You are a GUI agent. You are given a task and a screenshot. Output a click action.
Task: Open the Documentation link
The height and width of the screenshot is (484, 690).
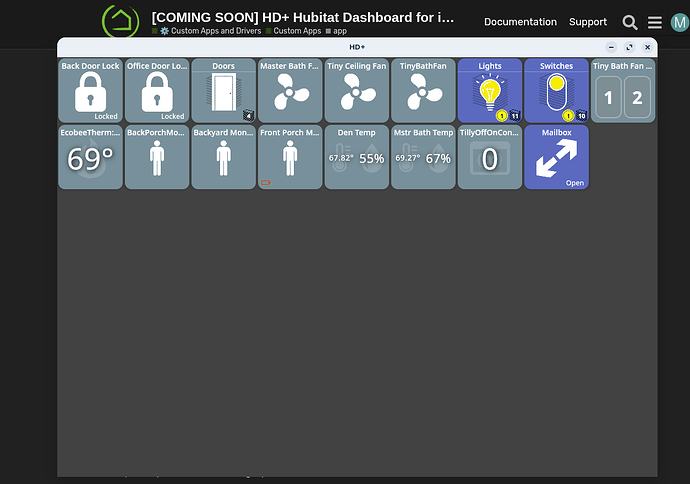point(520,22)
